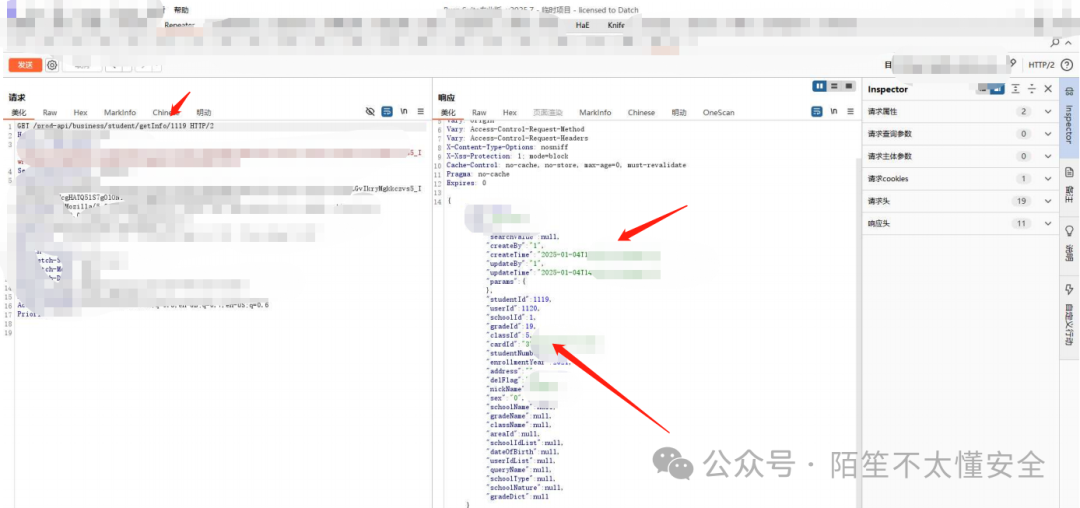
Task: Click the "gradeDict":null line in response
Action: pos(517,496)
